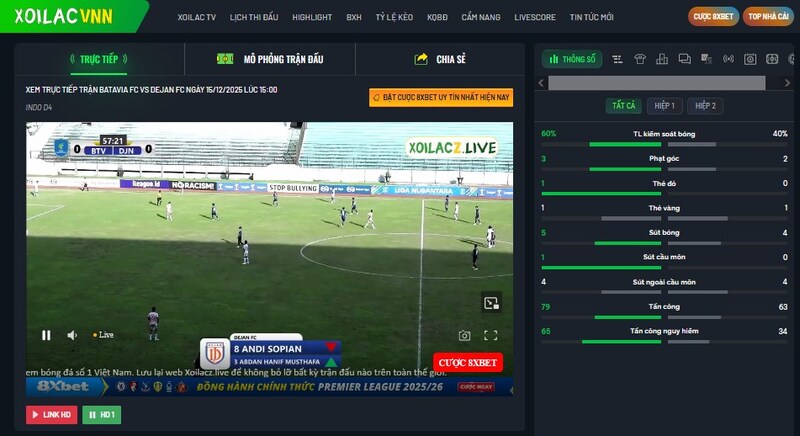Filter statistics to Hiệp 2
This screenshot has width=800, height=436.
click(x=706, y=105)
